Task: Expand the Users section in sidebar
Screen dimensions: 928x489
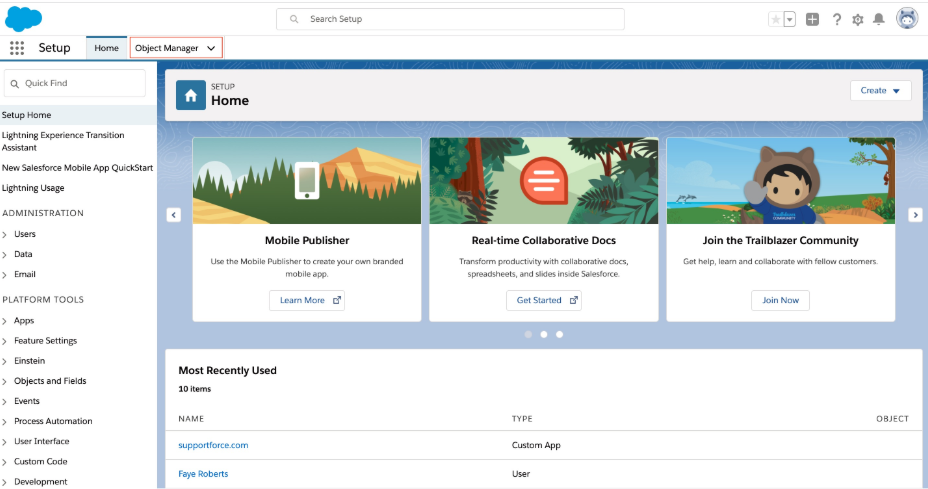Action: coord(5,234)
